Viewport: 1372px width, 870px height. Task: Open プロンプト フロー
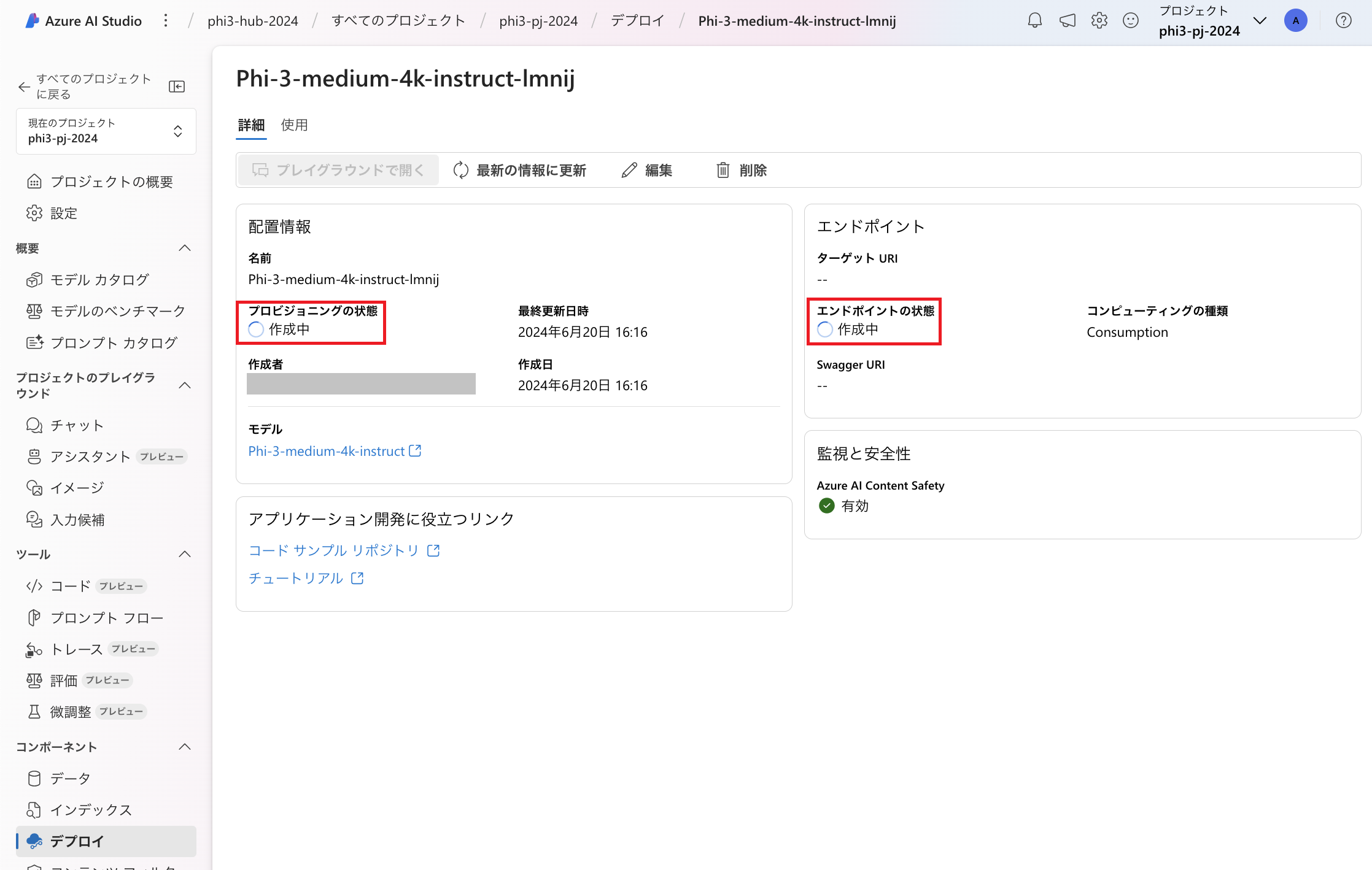(x=106, y=618)
